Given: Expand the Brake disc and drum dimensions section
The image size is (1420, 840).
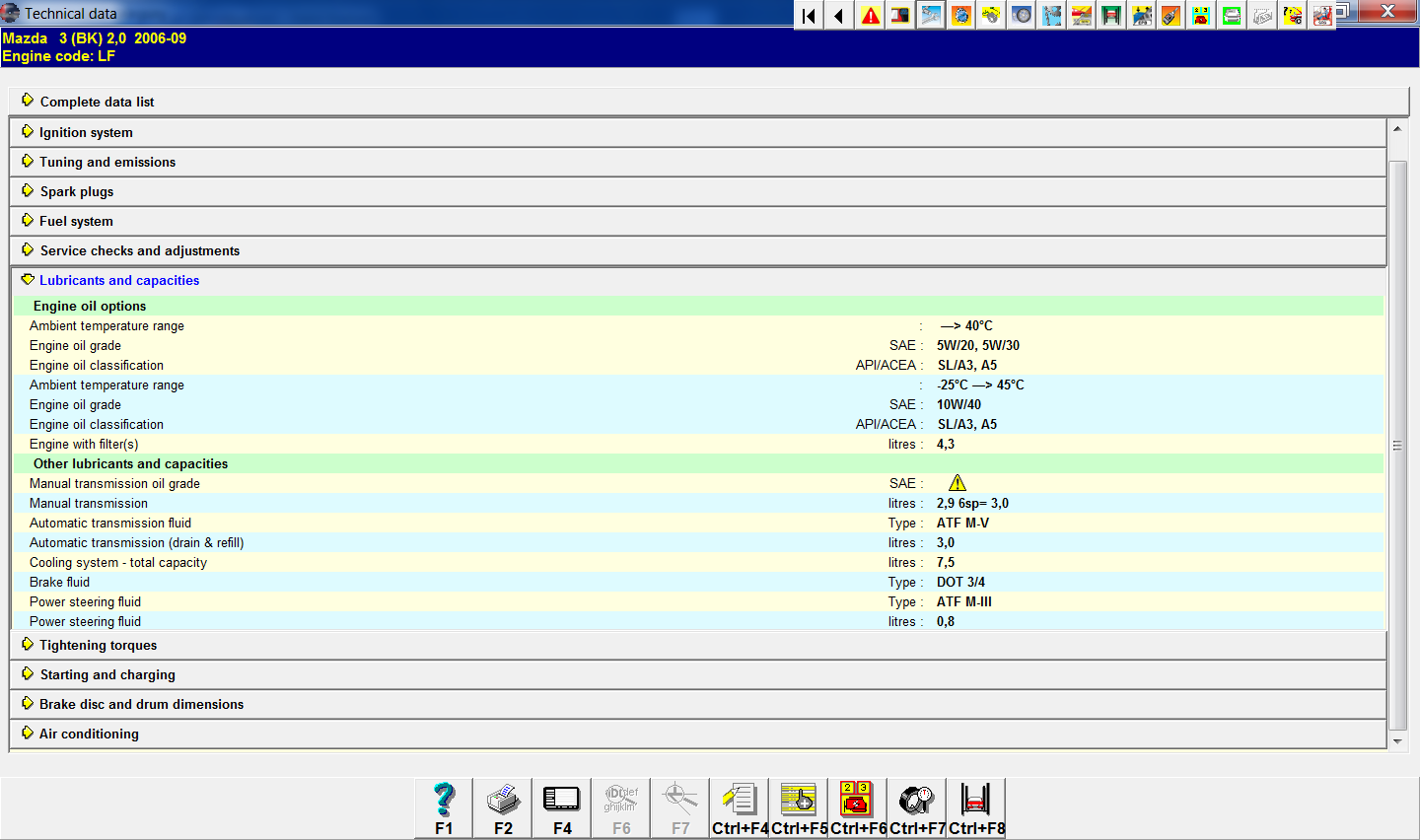Looking at the screenshot, I should coord(141,704).
